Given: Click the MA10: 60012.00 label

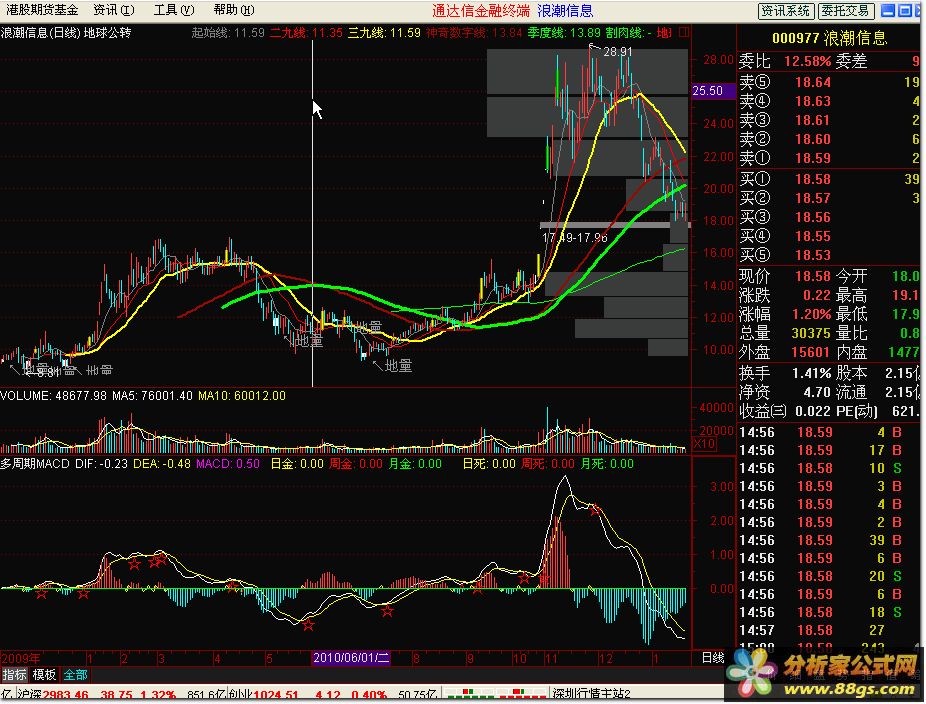Looking at the screenshot, I should [x=242, y=396].
